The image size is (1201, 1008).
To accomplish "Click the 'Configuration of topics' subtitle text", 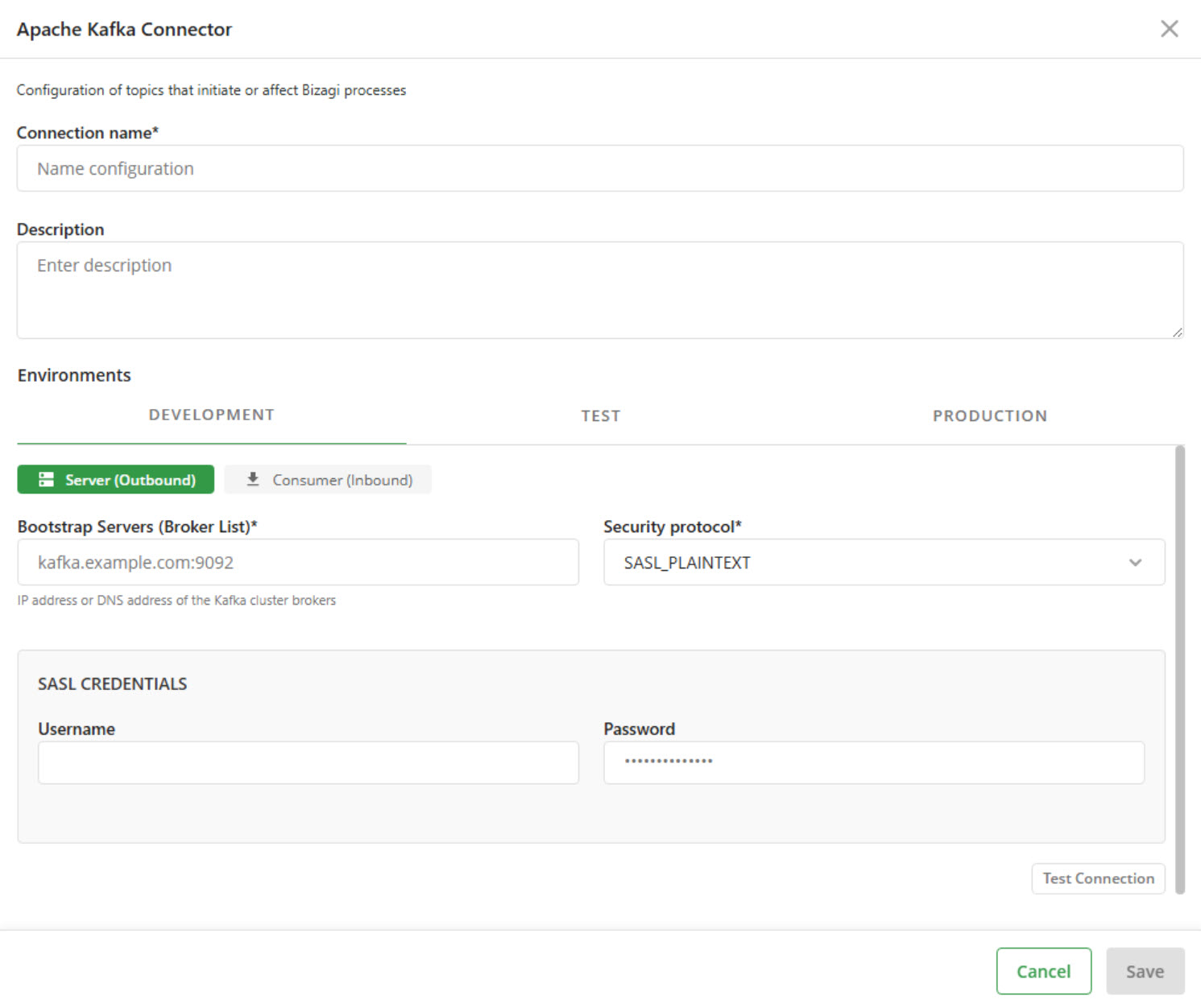I will click(x=211, y=90).
